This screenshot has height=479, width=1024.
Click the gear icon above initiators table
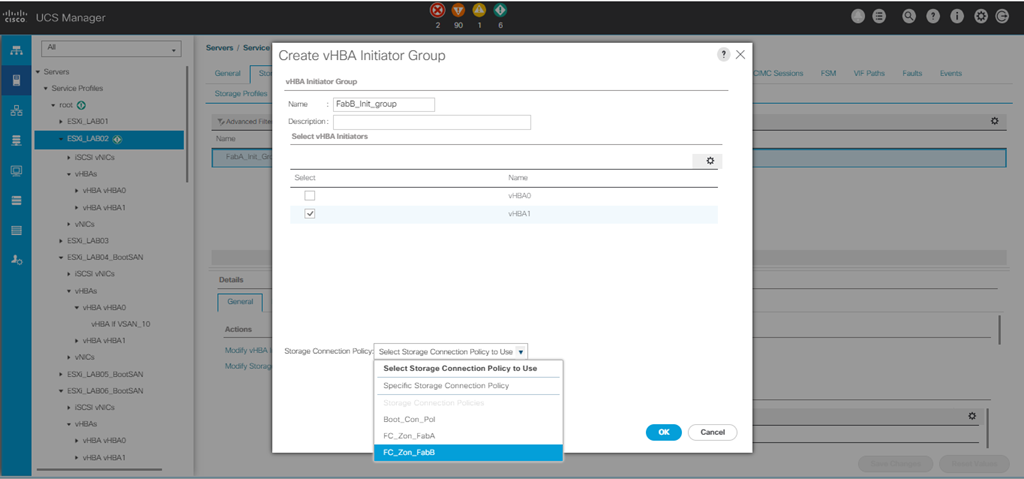[x=708, y=161]
